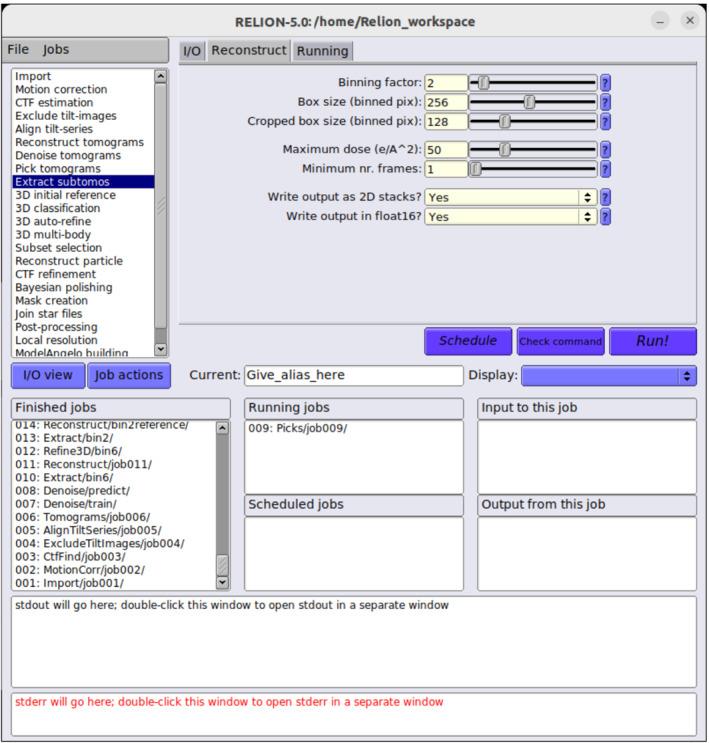Open Write output in float16 dropdown
Viewport: 709px width, 743px height.
pyautogui.click(x=511, y=217)
